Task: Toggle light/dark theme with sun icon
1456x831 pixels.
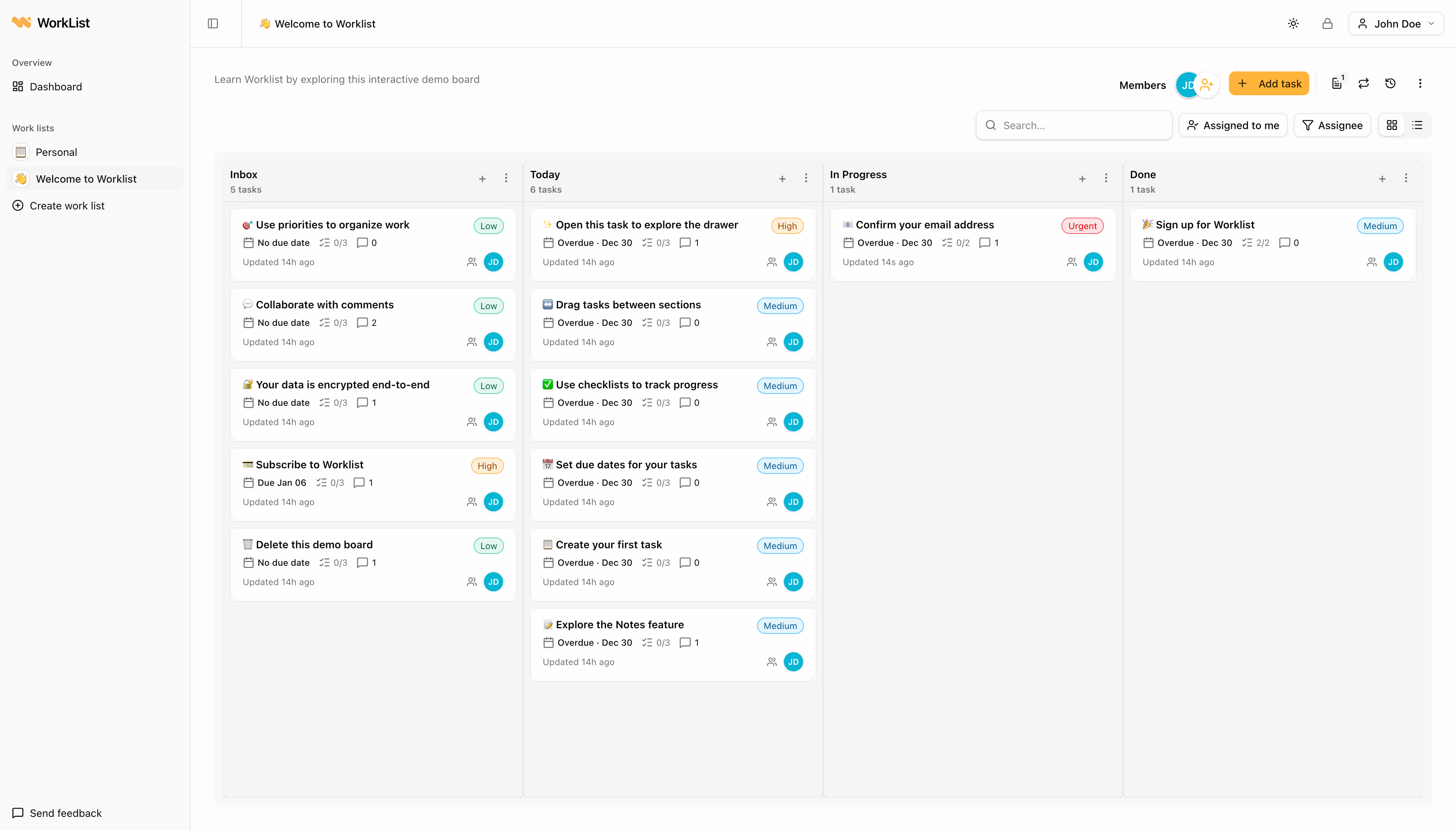Action: [x=1293, y=23]
